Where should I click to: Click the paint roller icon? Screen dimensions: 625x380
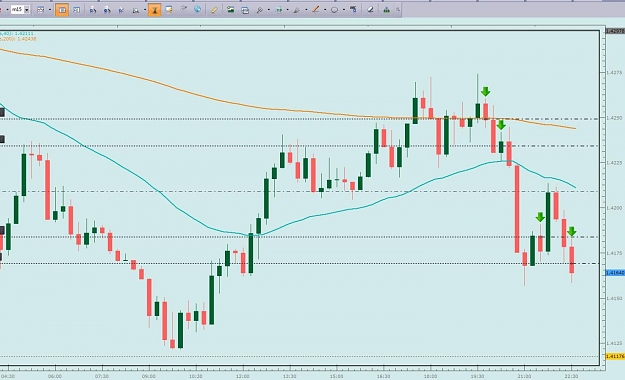pyautogui.click(x=353, y=10)
